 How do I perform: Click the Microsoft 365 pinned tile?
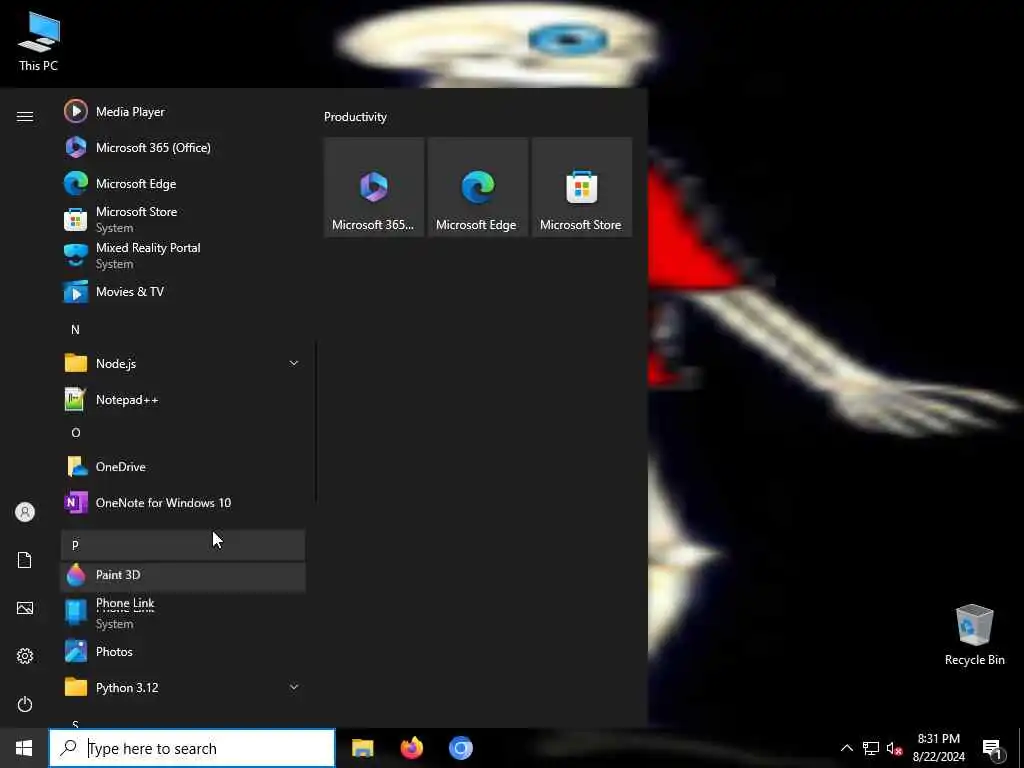tap(374, 187)
